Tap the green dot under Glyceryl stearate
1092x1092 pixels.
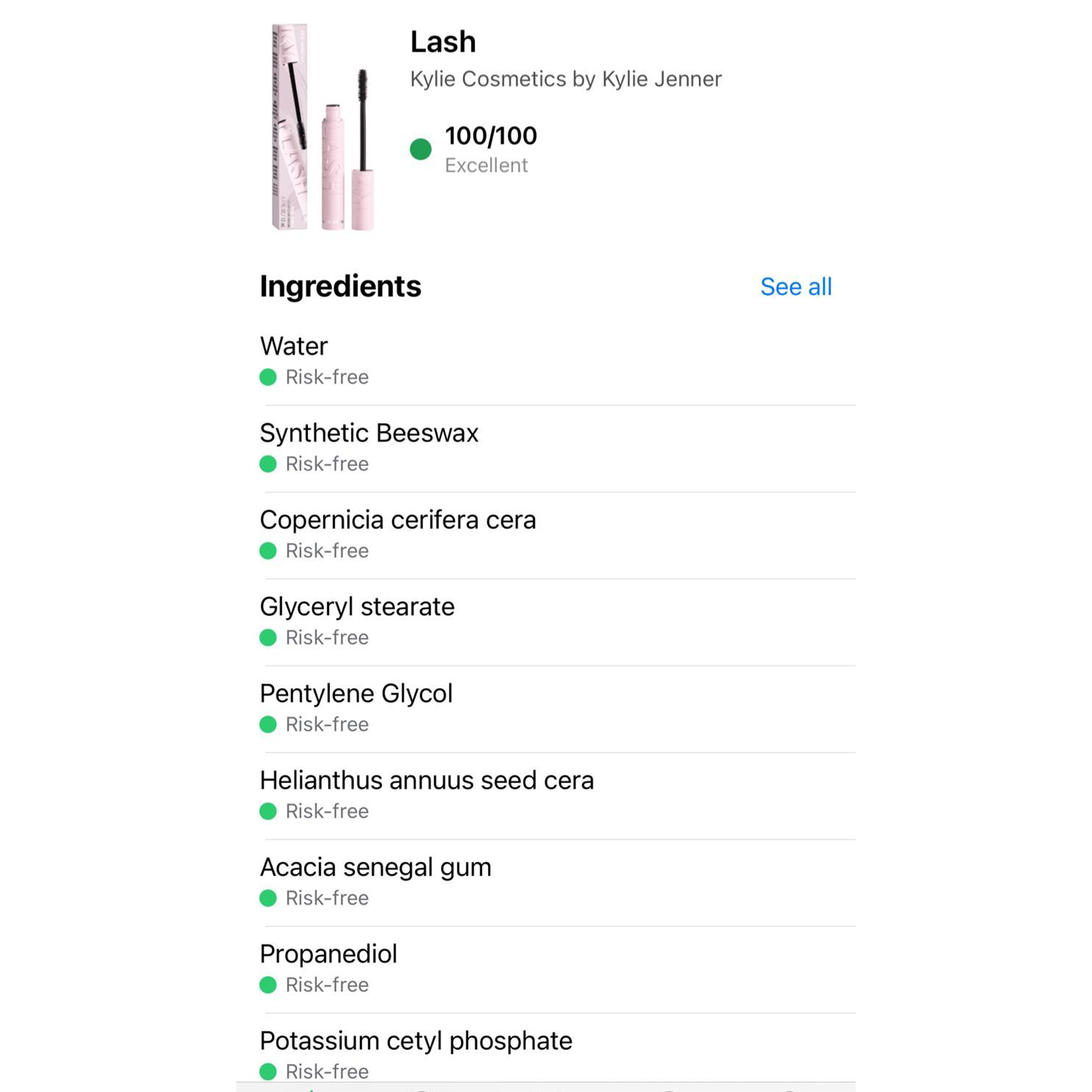pos(268,638)
